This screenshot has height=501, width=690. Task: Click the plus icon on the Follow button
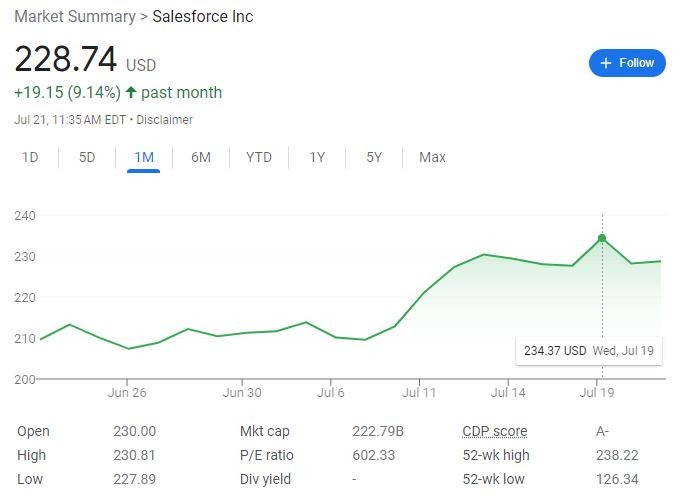click(x=606, y=63)
